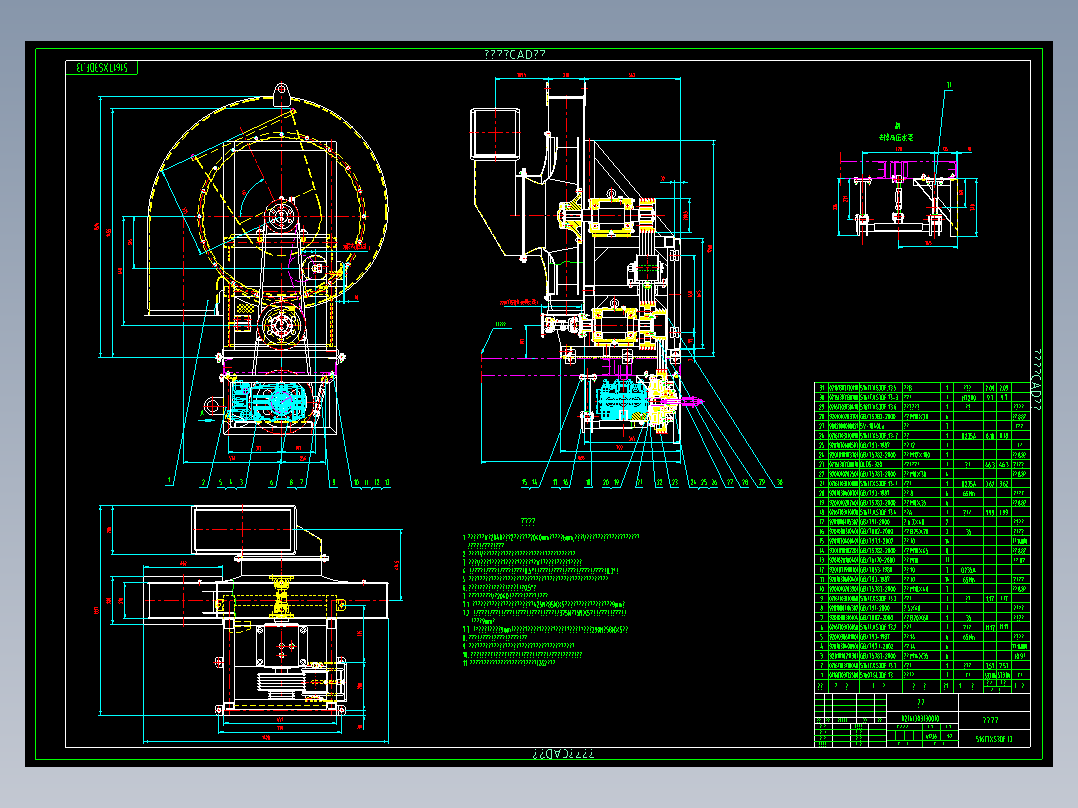
Task: Select the mirrored drawing-number label box
Action: [102, 67]
